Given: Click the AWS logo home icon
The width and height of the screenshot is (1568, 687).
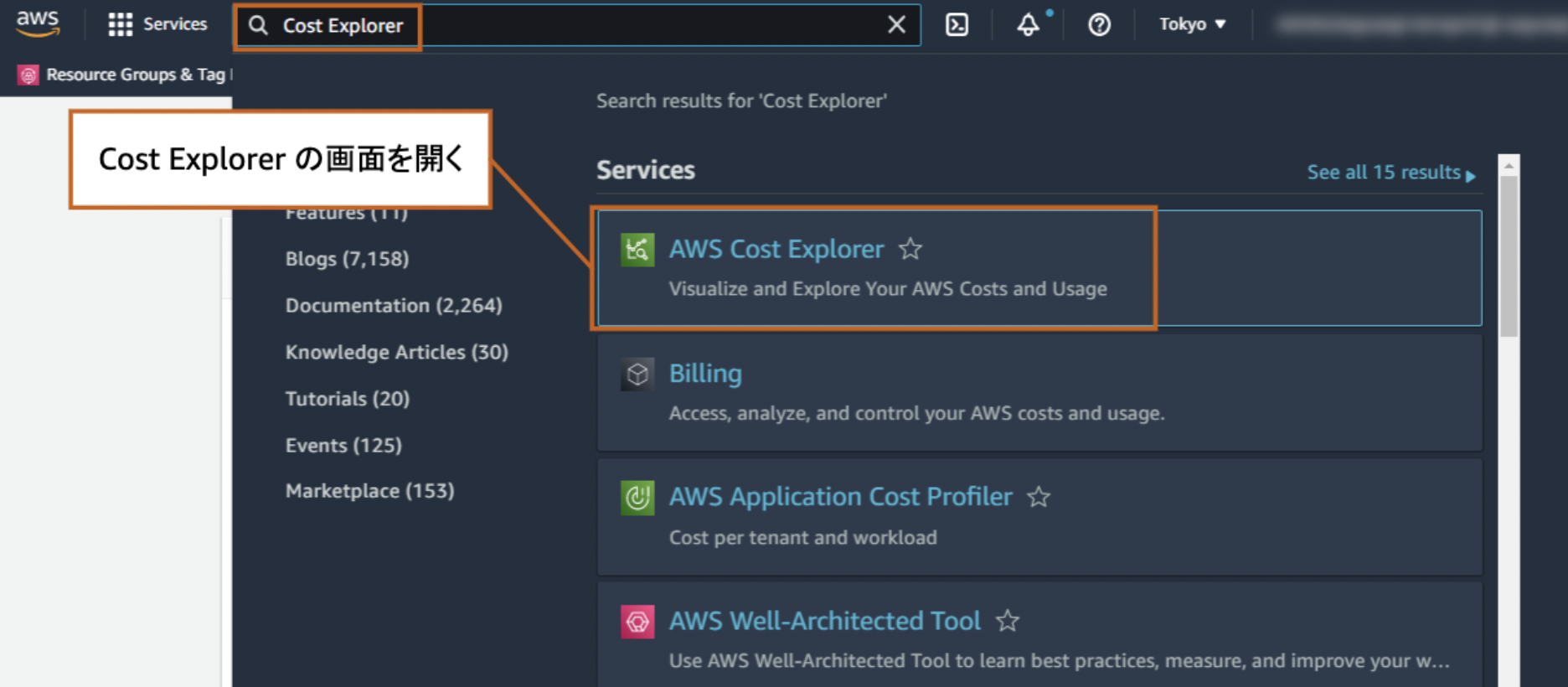Looking at the screenshot, I should tap(38, 23).
